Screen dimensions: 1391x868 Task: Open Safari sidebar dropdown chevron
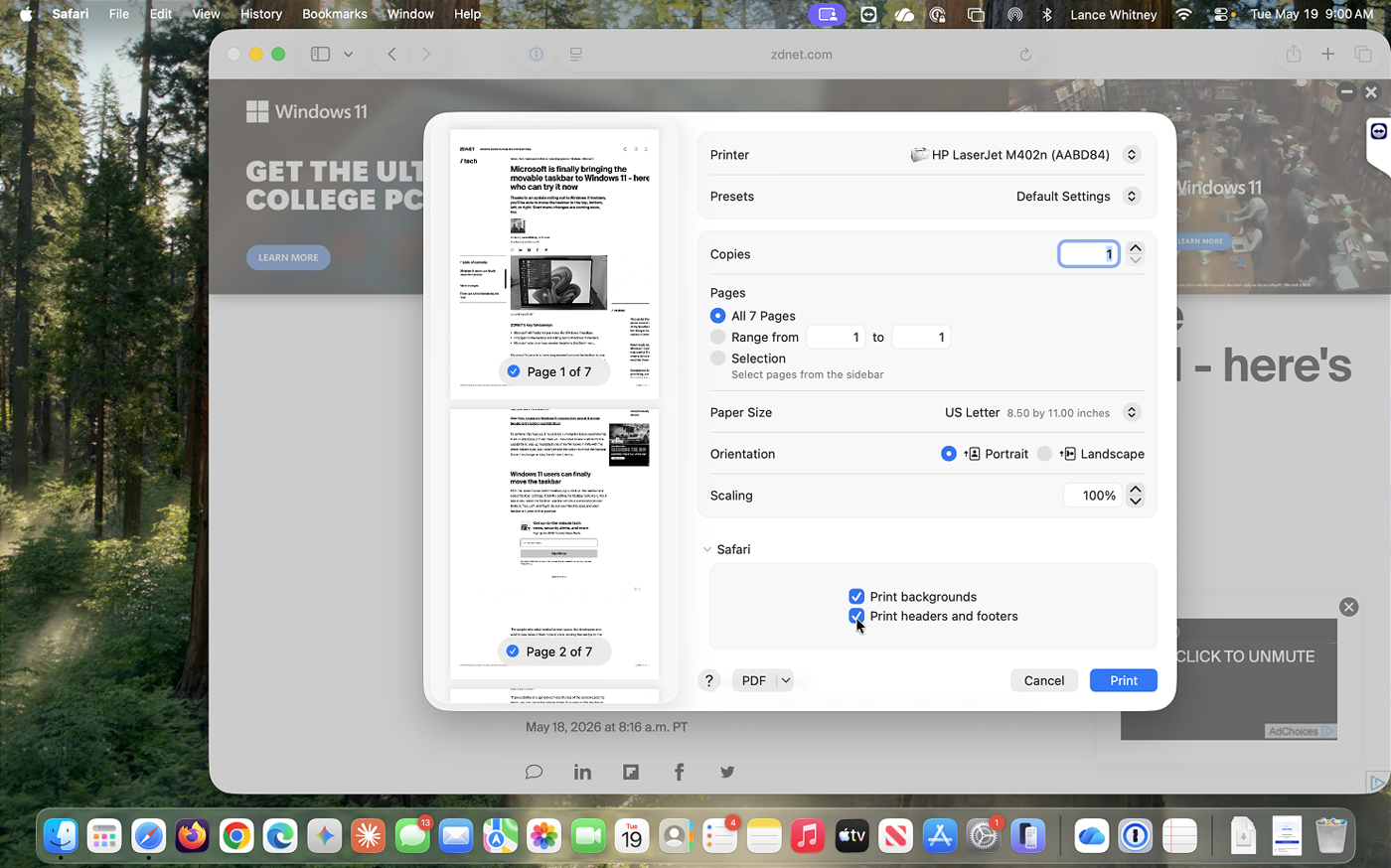348,55
